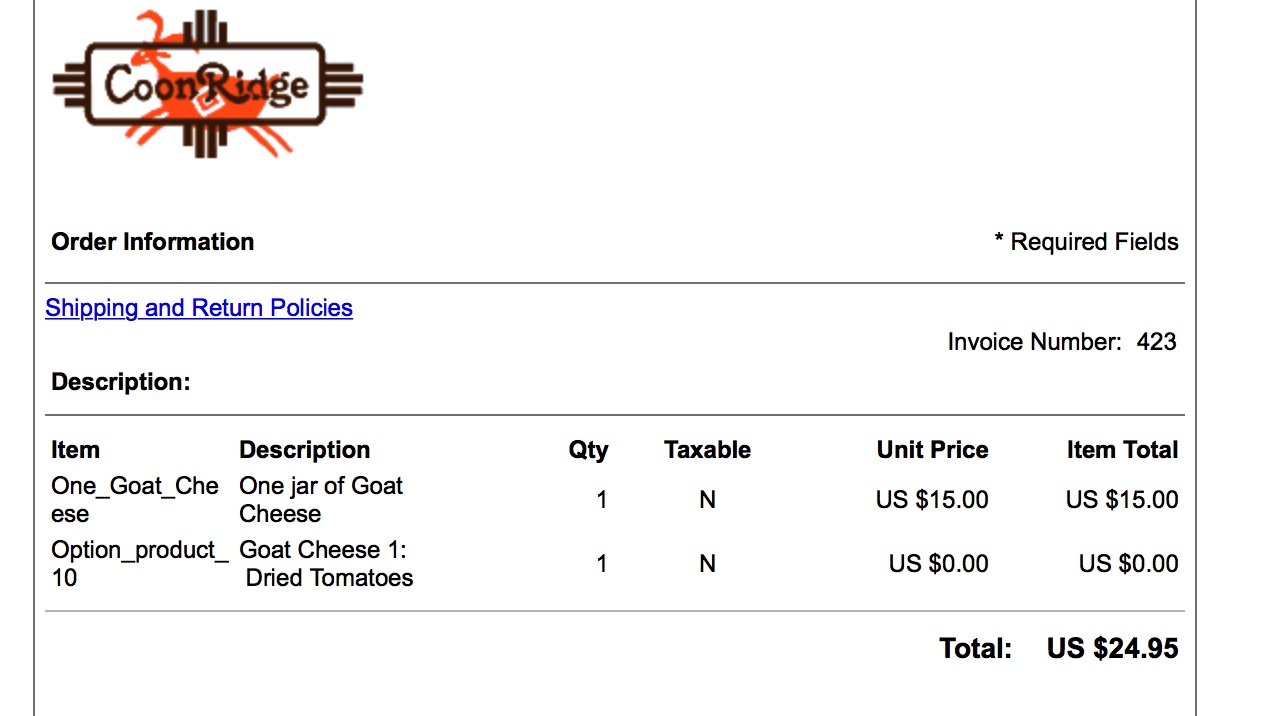1276x716 pixels.
Task: Click the Description: section label
Action: (120, 382)
